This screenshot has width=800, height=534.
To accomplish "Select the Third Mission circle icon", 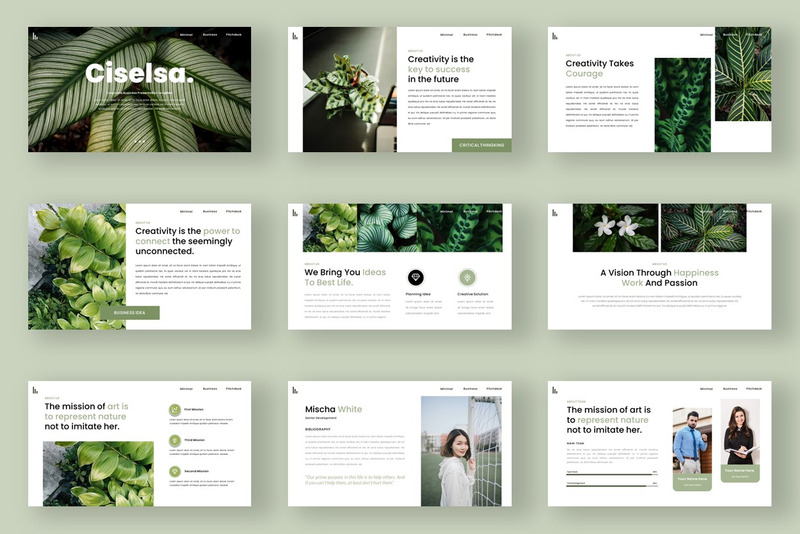I will point(175,440).
